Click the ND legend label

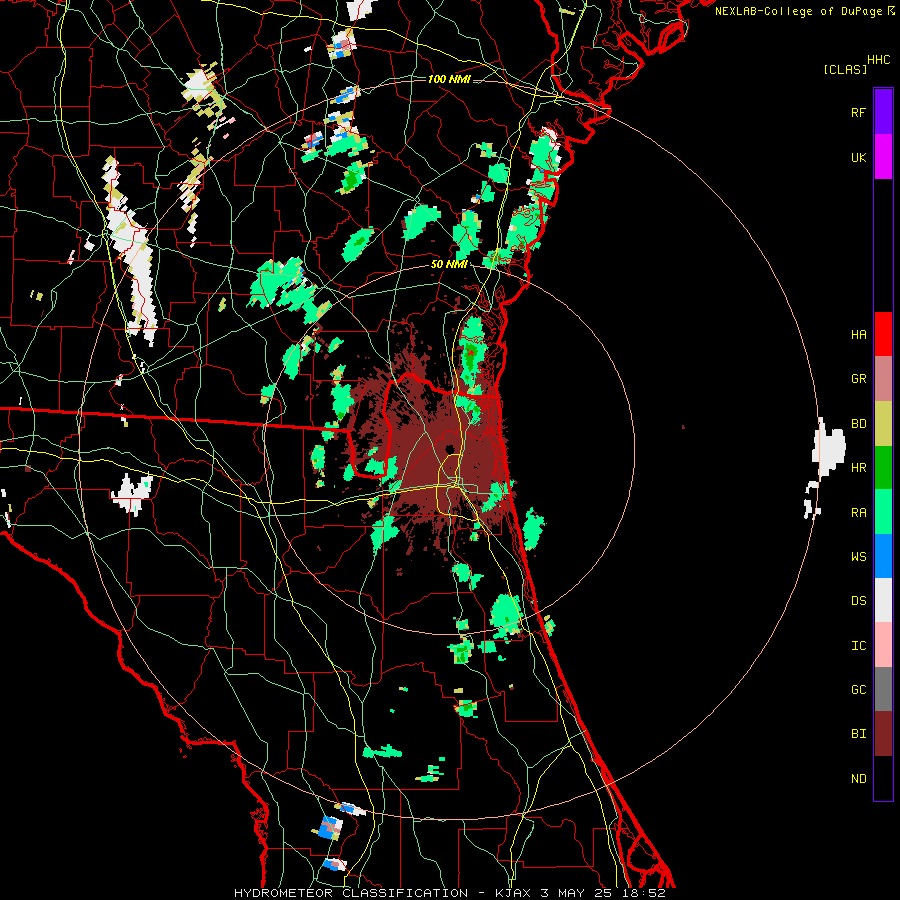click(858, 778)
